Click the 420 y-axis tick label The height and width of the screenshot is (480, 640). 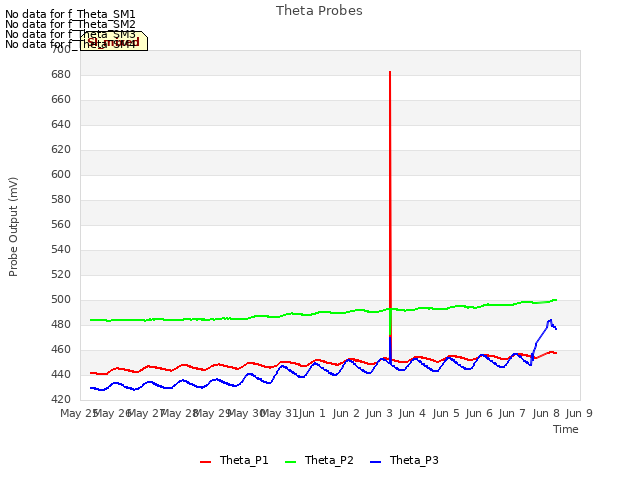tap(61, 400)
